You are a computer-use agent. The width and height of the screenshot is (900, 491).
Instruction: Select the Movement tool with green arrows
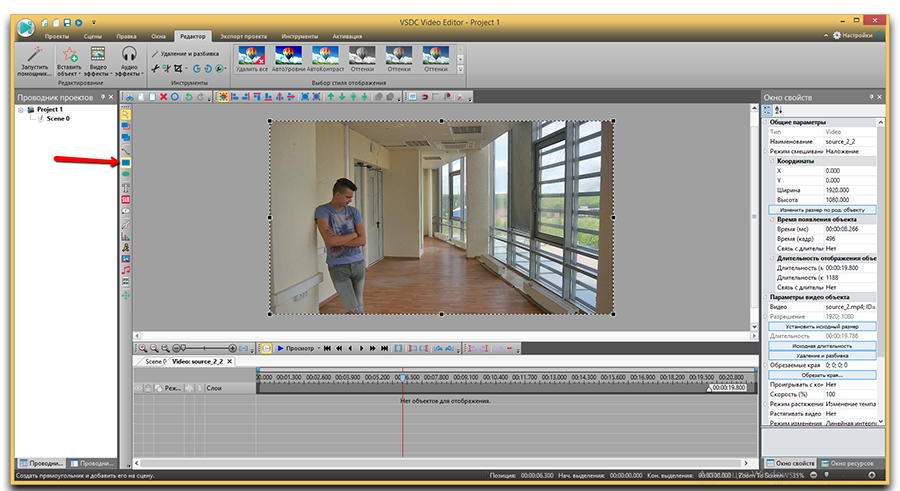126,295
